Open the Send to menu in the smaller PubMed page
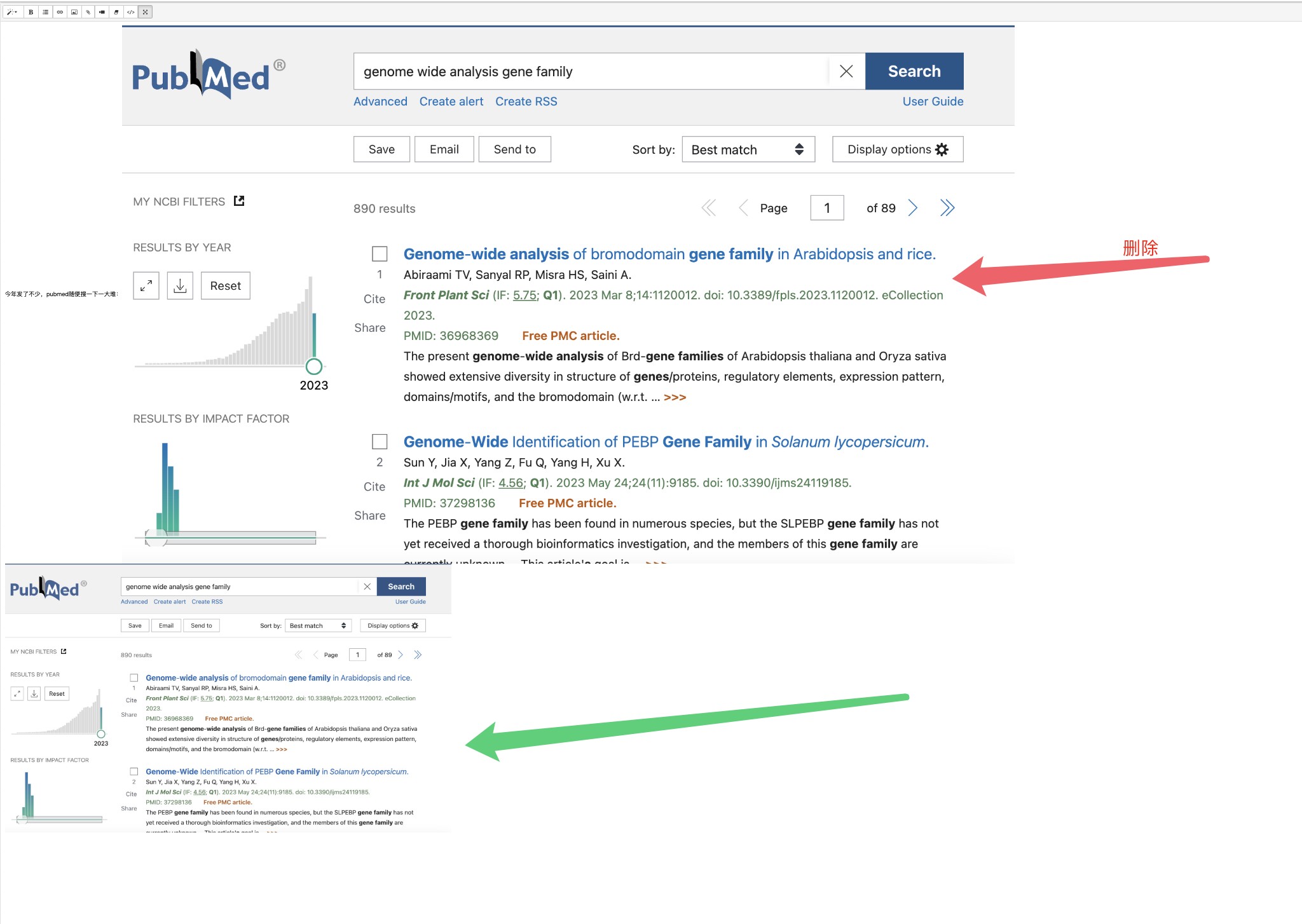The width and height of the screenshot is (1302, 924). (x=202, y=626)
